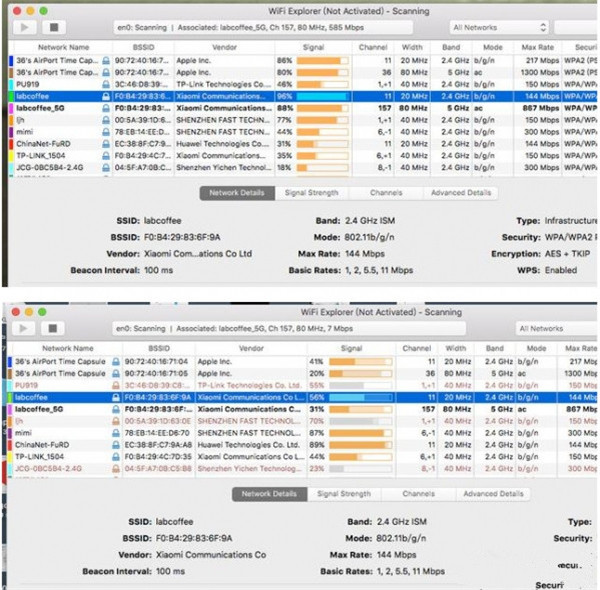Sort by Signal column in upper window
Image resolution: width=600 pixels, height=590 pixels.
tap(313, 47)
